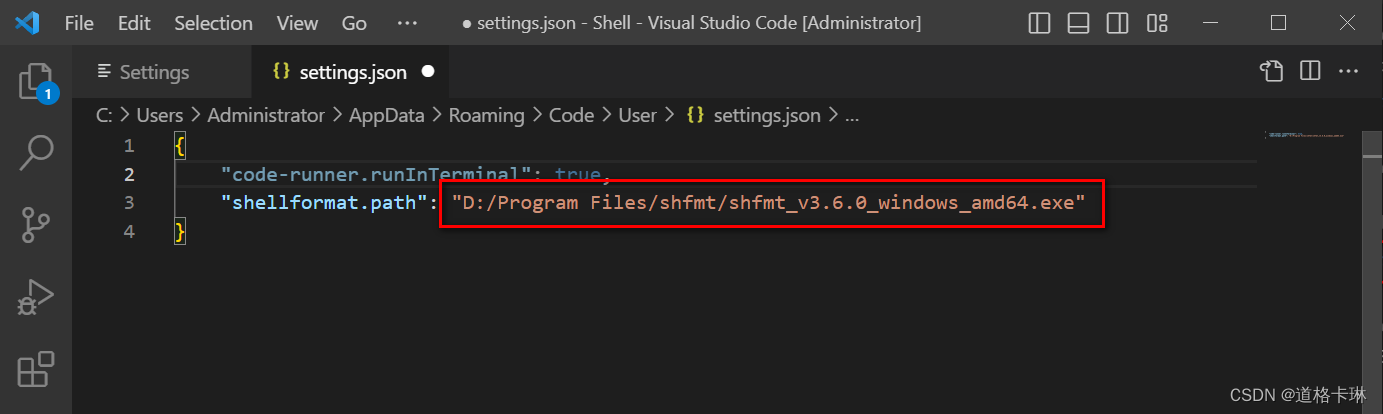
Task: Open the View menu
Action: tap(297, 22)
